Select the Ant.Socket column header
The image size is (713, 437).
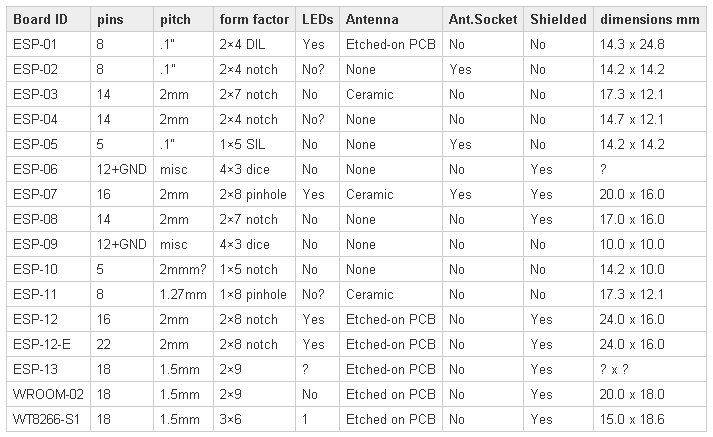tap(483, 20)
